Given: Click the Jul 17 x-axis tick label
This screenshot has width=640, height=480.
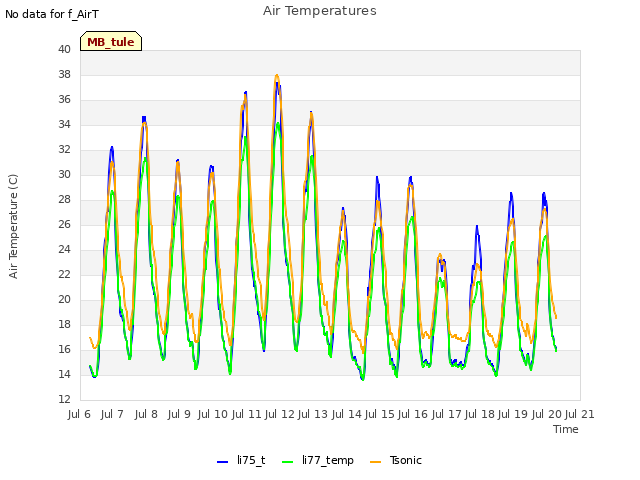Looking at the screenshot, I should point(447,414).
